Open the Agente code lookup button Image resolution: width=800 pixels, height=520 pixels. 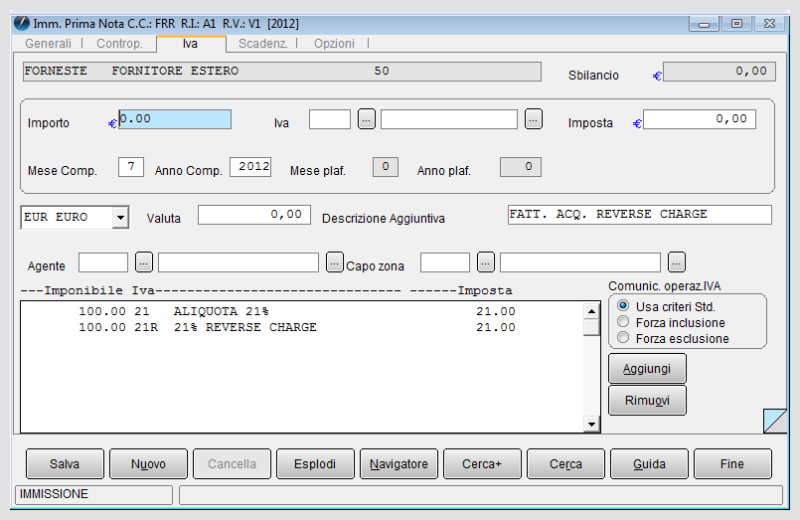144,262
